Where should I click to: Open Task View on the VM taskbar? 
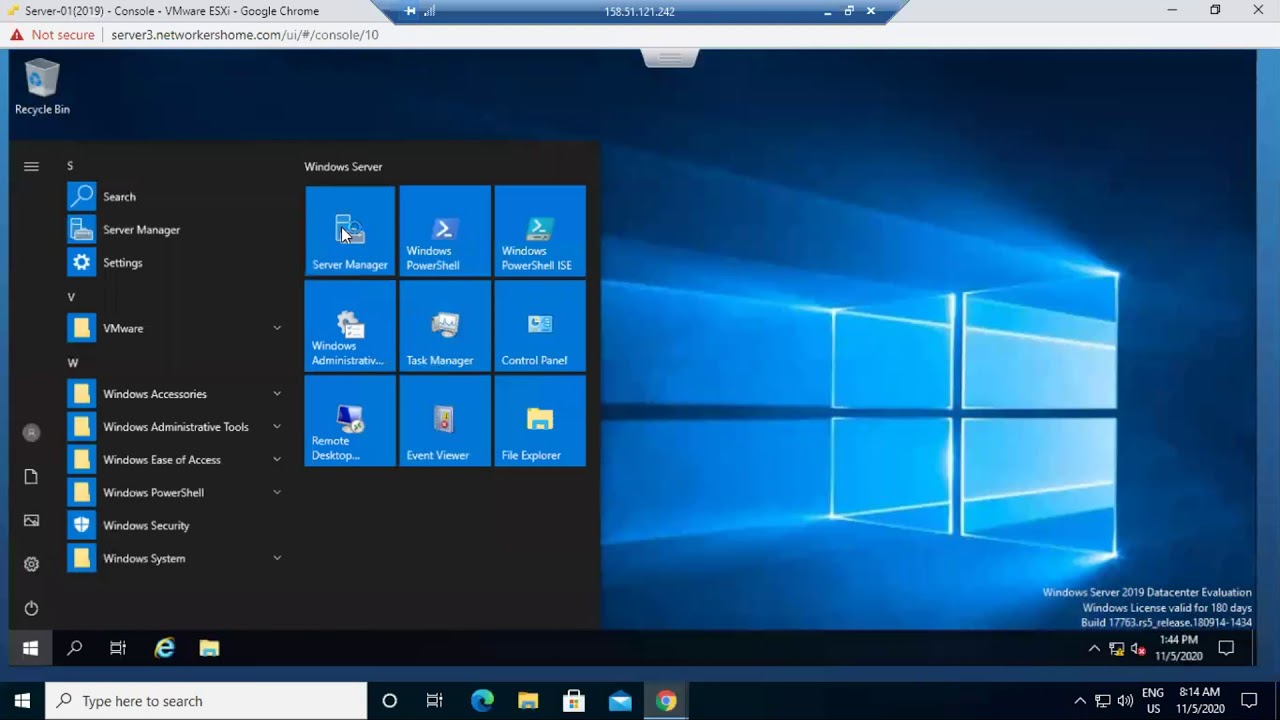[118, 649]
